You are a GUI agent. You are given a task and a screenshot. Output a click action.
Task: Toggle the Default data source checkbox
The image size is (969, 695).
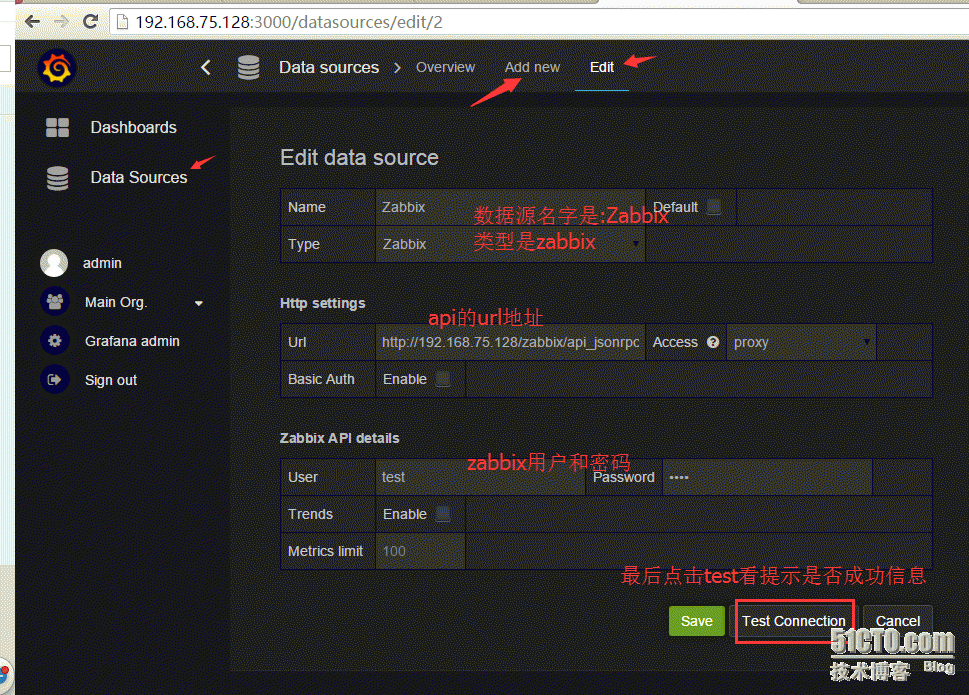point(714,206)
